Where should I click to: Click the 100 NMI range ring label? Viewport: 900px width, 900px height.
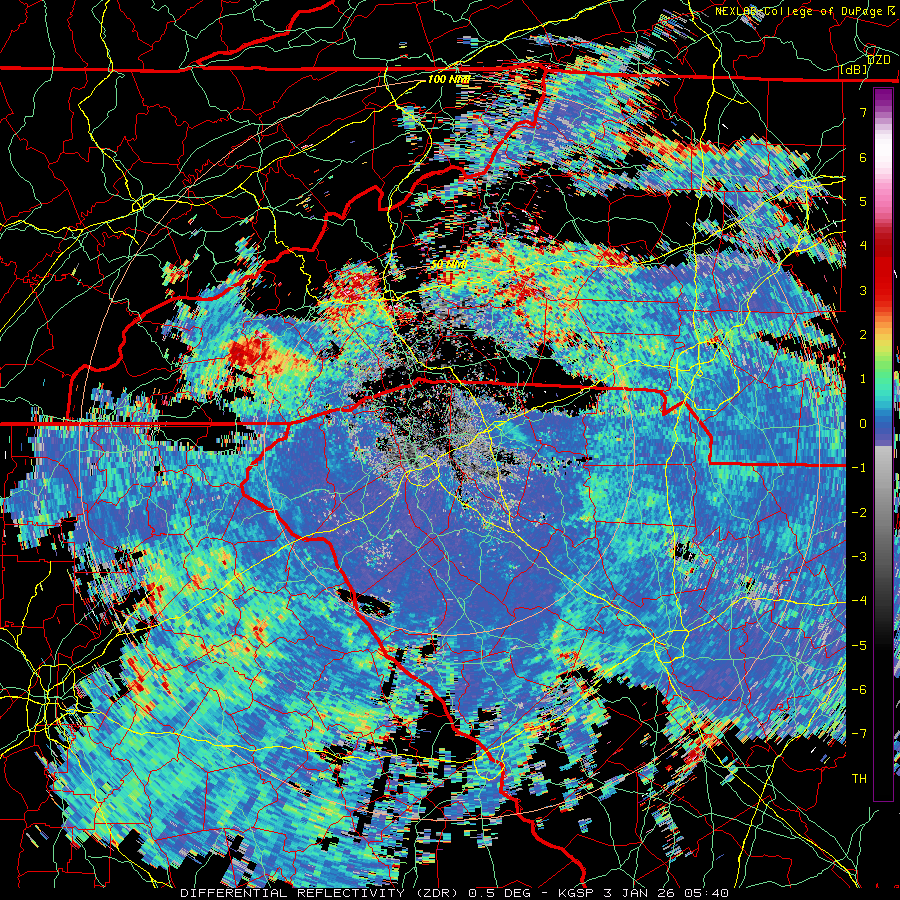coord(448,79)
